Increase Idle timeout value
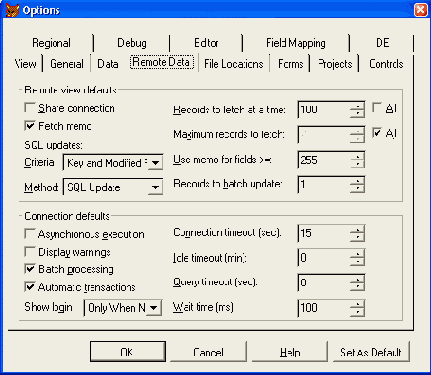This screenshot has width=431, height=375. [357, 254]
